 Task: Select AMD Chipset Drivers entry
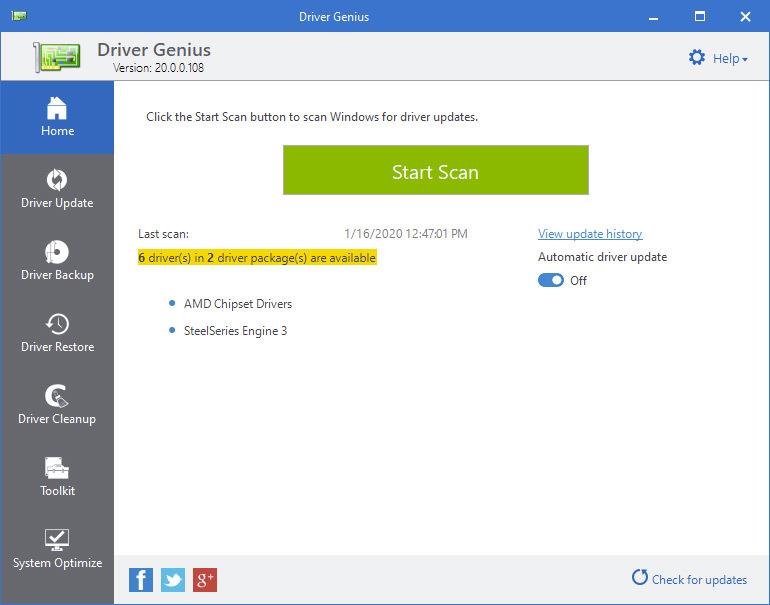238,304
